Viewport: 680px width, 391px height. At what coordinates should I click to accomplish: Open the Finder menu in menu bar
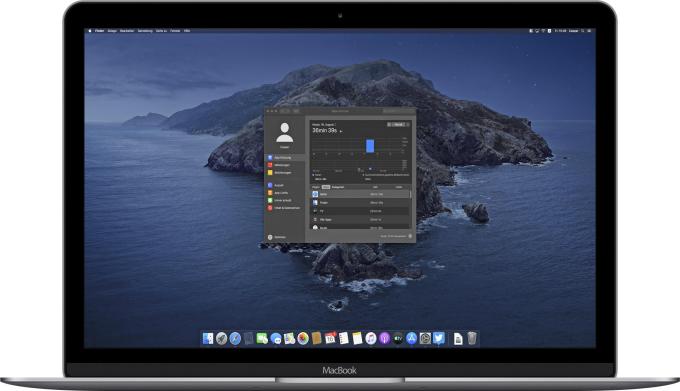[x=100, y=31]
